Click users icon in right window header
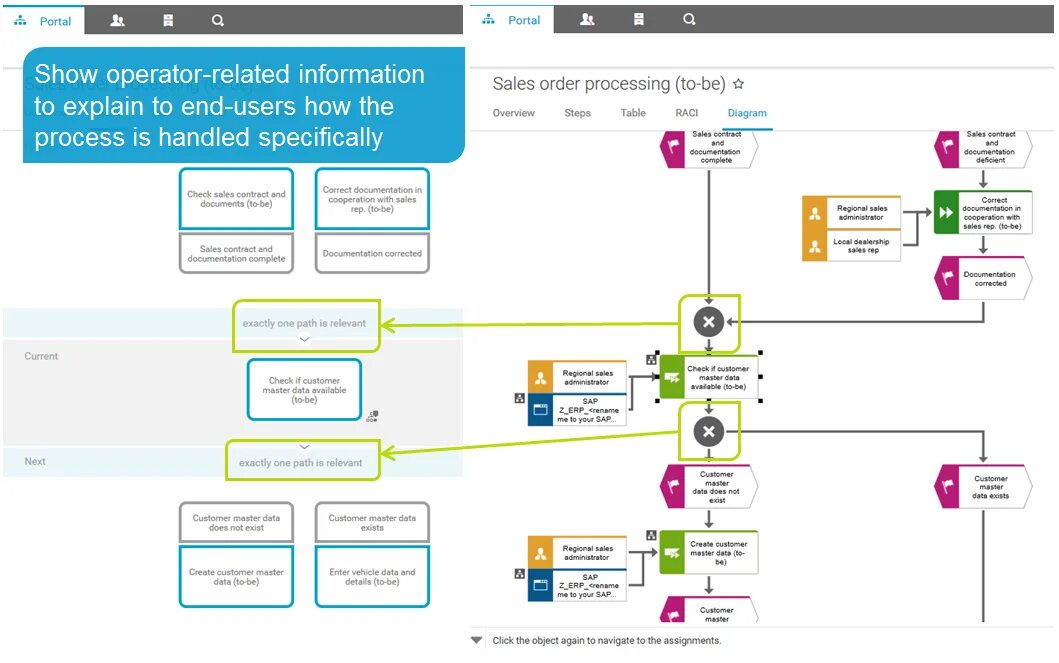1059x663 pixels. (588, 20)
